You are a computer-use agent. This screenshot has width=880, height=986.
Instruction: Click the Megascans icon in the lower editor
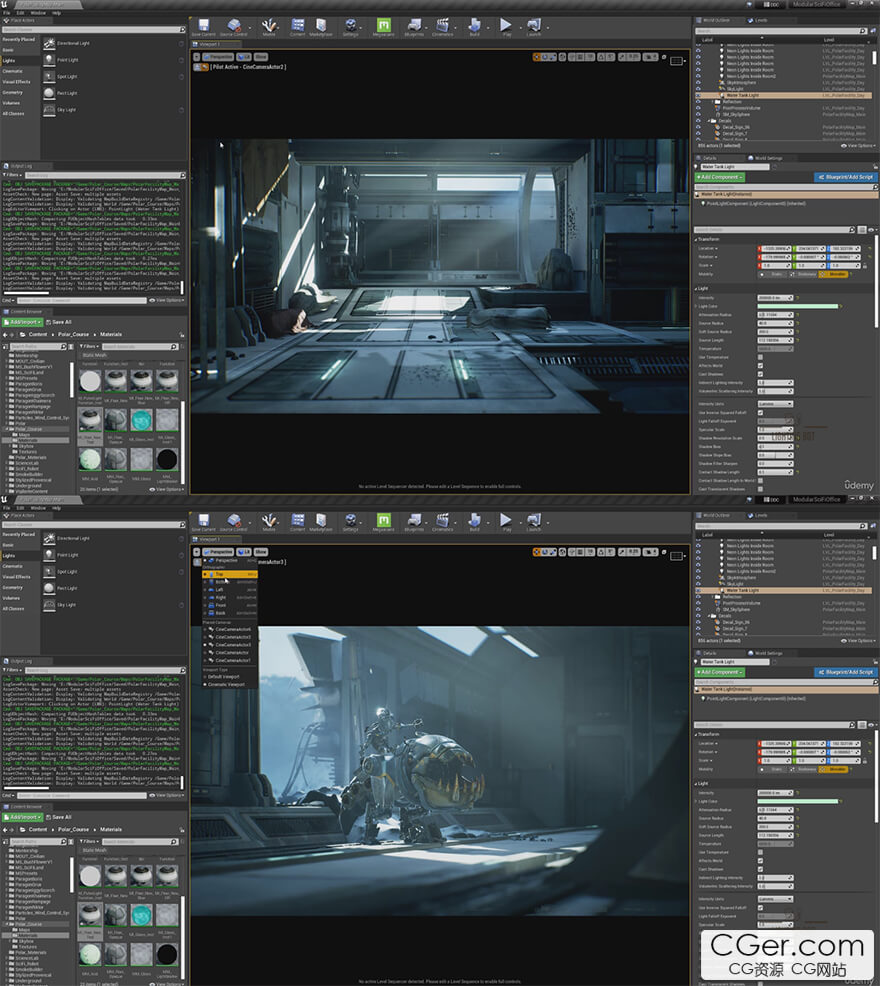pyautogui.click(x=383, y=521)
